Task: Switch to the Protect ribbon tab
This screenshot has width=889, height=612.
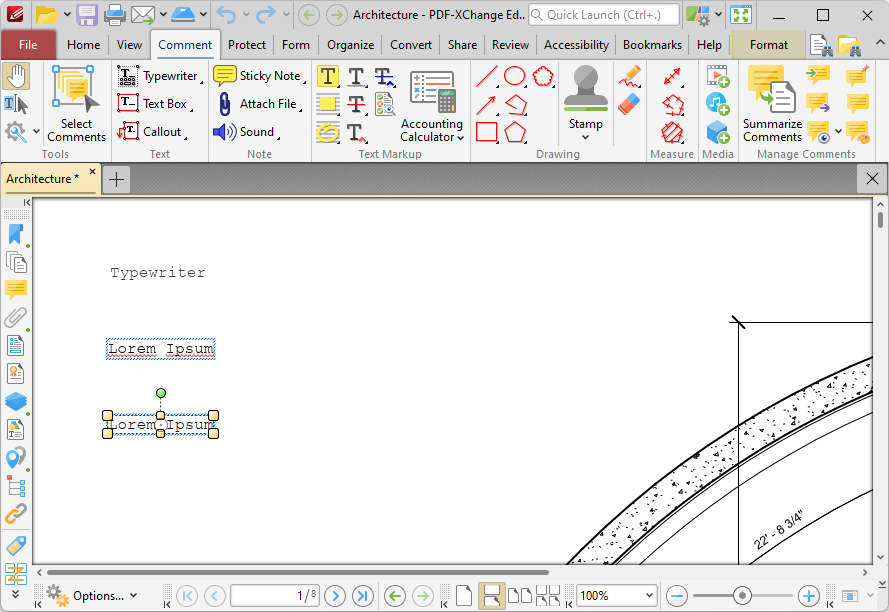Action: click(x=246, y=45)
